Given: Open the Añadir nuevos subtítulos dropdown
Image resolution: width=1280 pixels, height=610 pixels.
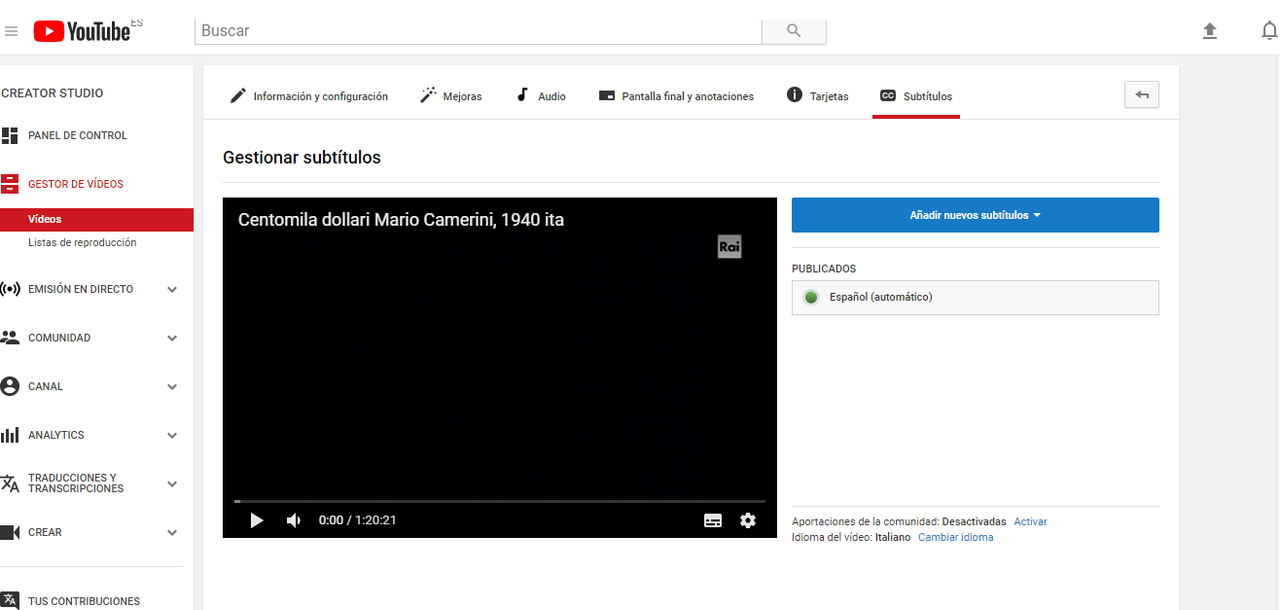Looking at the screenshot, I should pyautogui.click(x=975, y=215).
